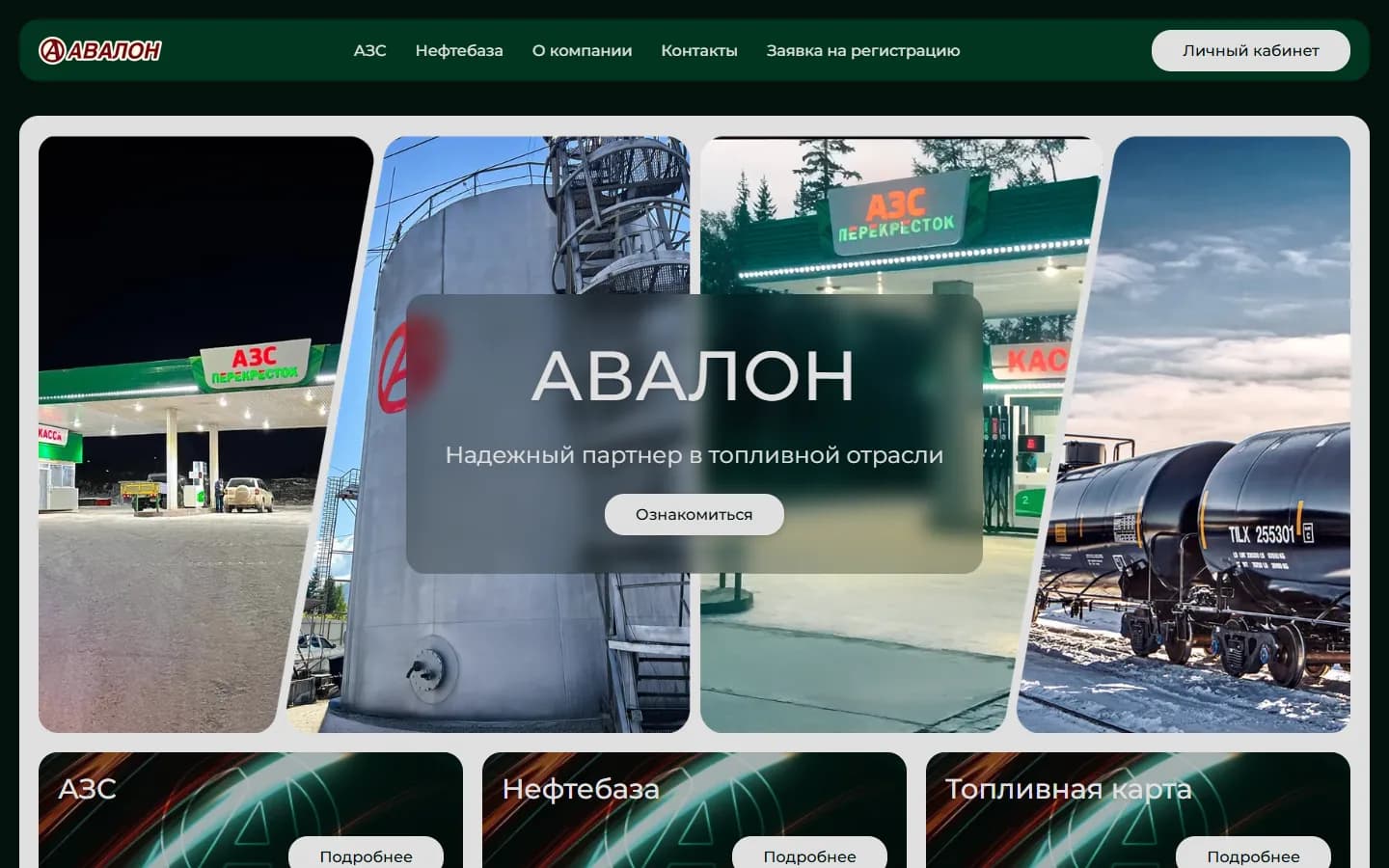Click Подробнее on the Топливная карта card
Viewport: 1389px width, 868px height.
coord(1254,853)
